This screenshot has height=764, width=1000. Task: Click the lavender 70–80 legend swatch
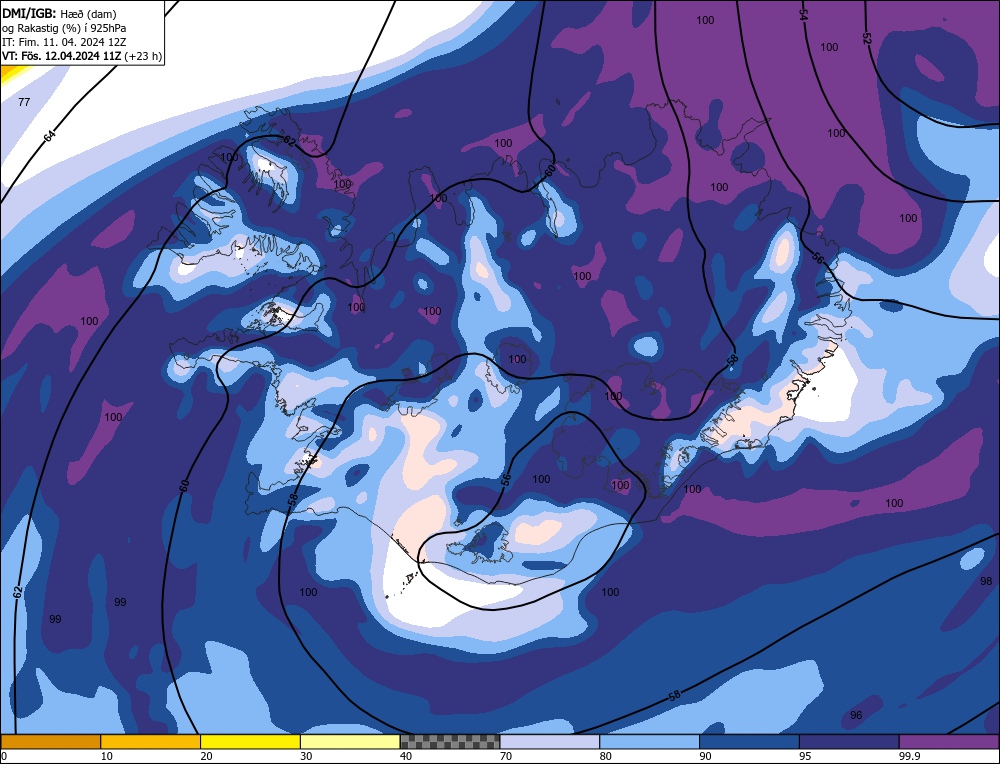point(550,741)
